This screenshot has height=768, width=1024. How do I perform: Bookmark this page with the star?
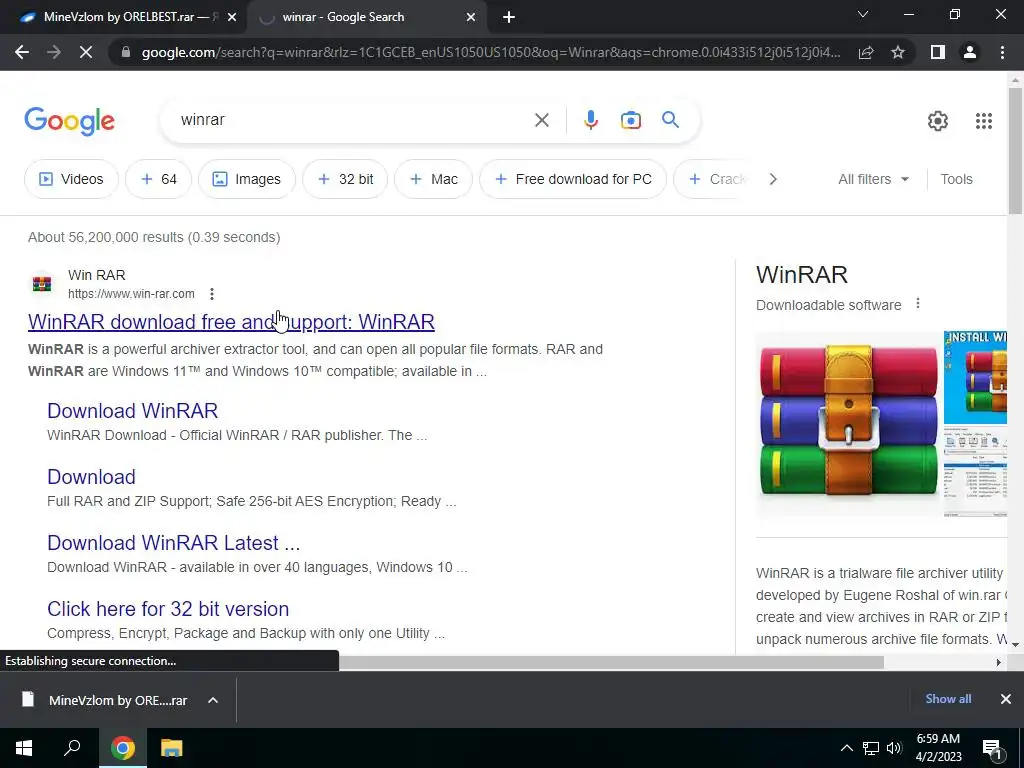coord(898,52)
